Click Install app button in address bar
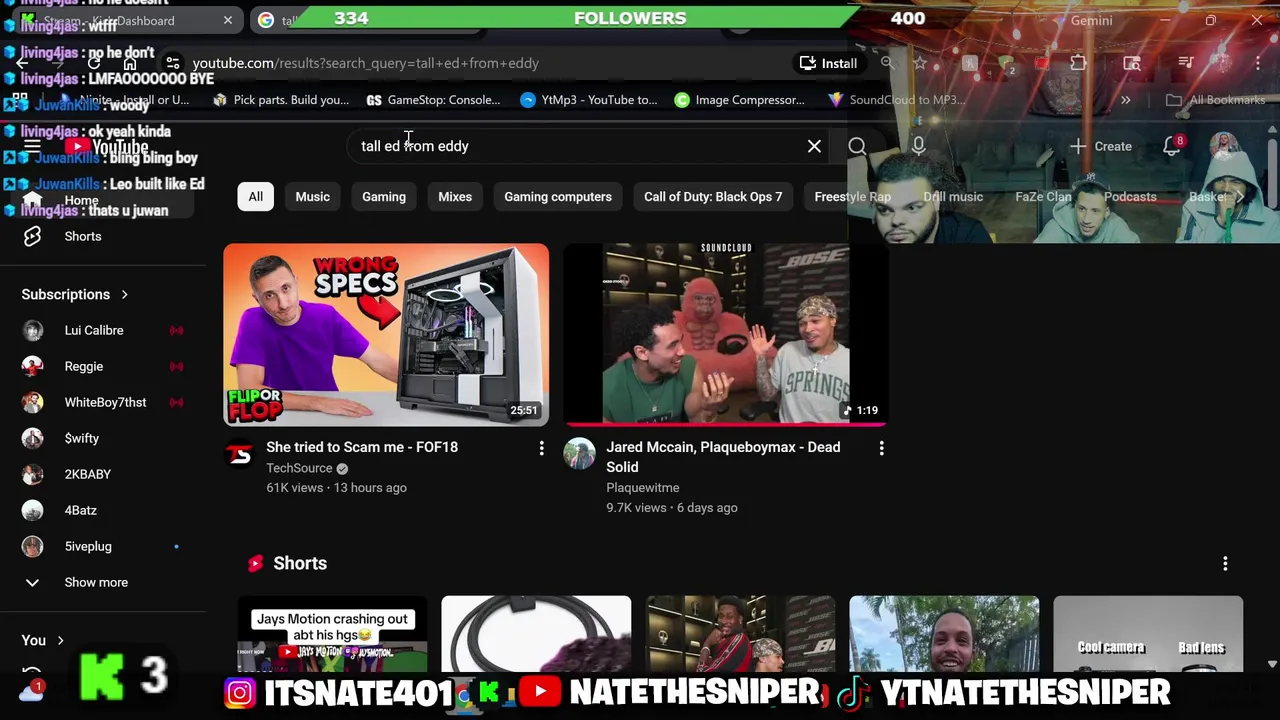 [828, 63]
